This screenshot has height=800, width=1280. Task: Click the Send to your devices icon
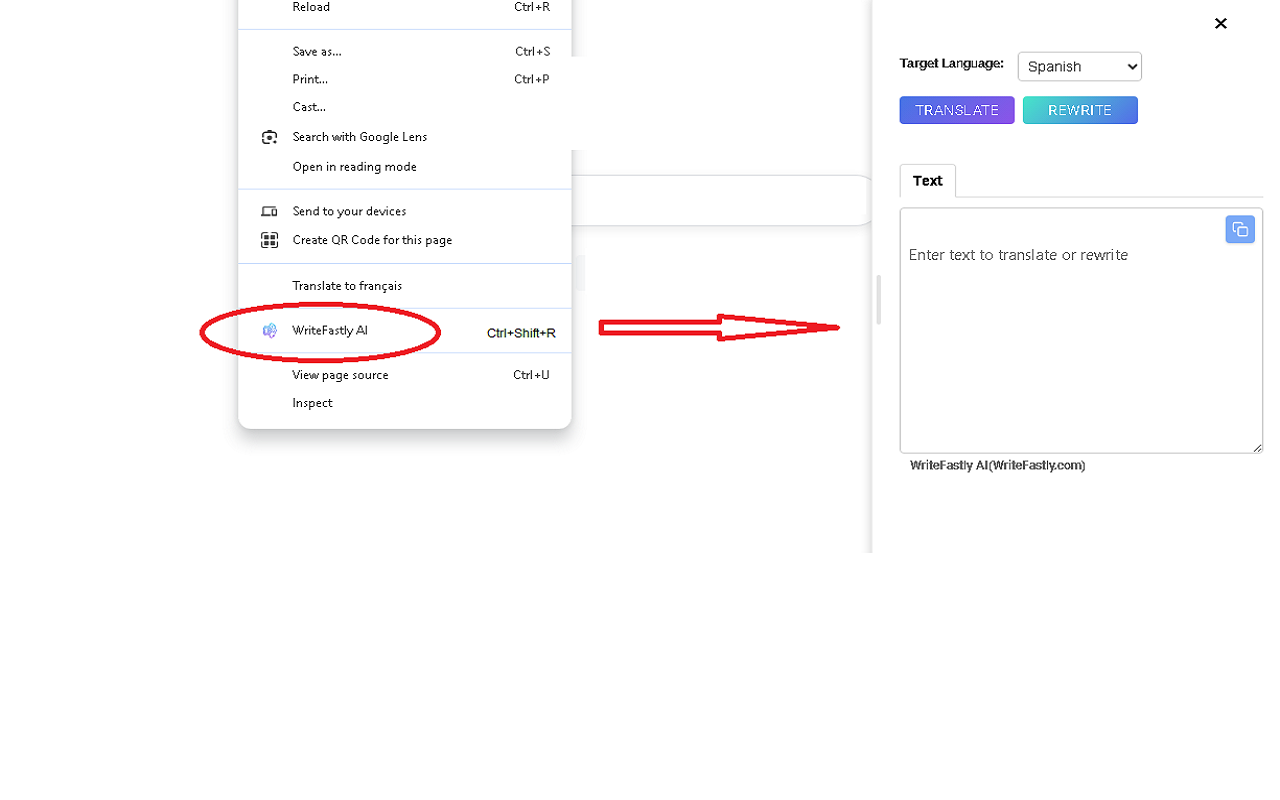269,211
